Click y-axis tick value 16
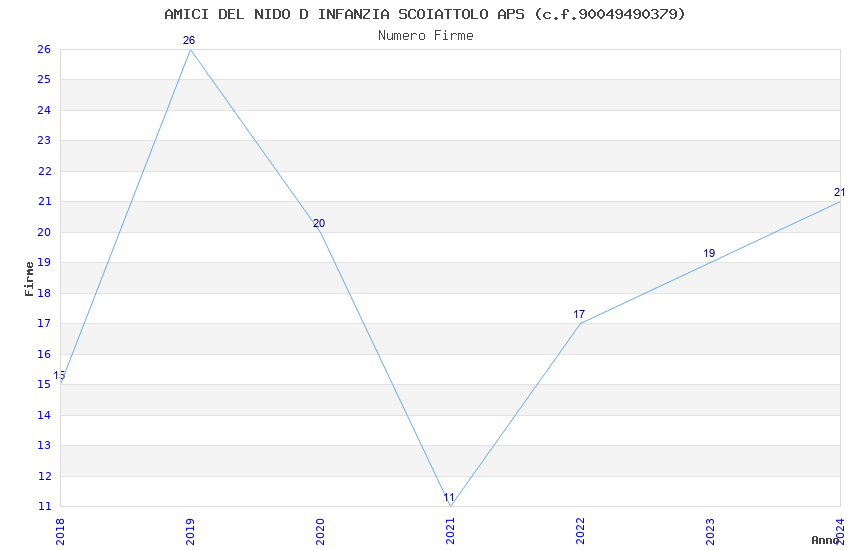850x550 pixels. tap(44, 354)
